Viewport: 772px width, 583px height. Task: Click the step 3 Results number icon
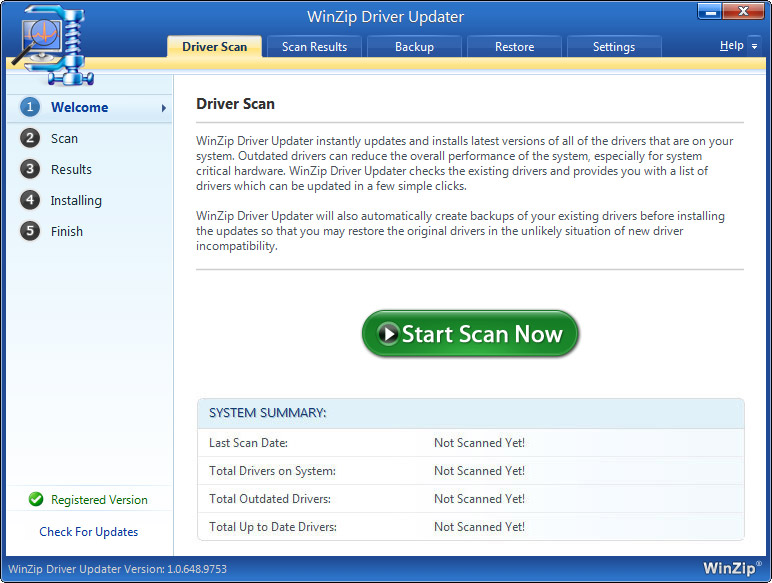(30, 169)
